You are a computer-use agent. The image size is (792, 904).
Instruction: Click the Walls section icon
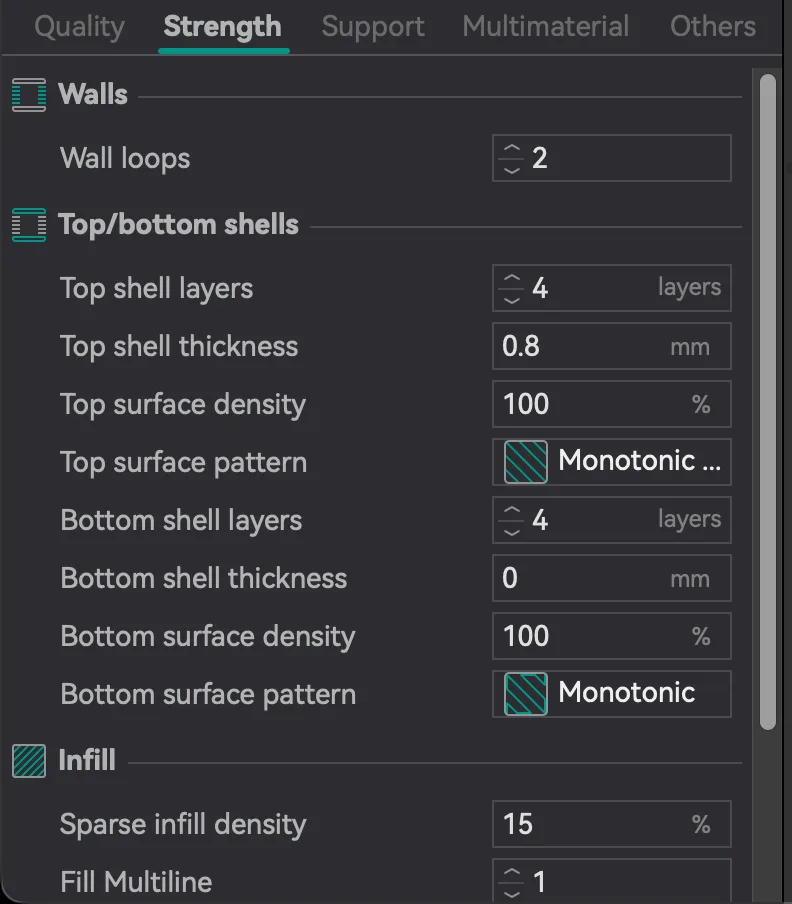(x=29, y=95)
